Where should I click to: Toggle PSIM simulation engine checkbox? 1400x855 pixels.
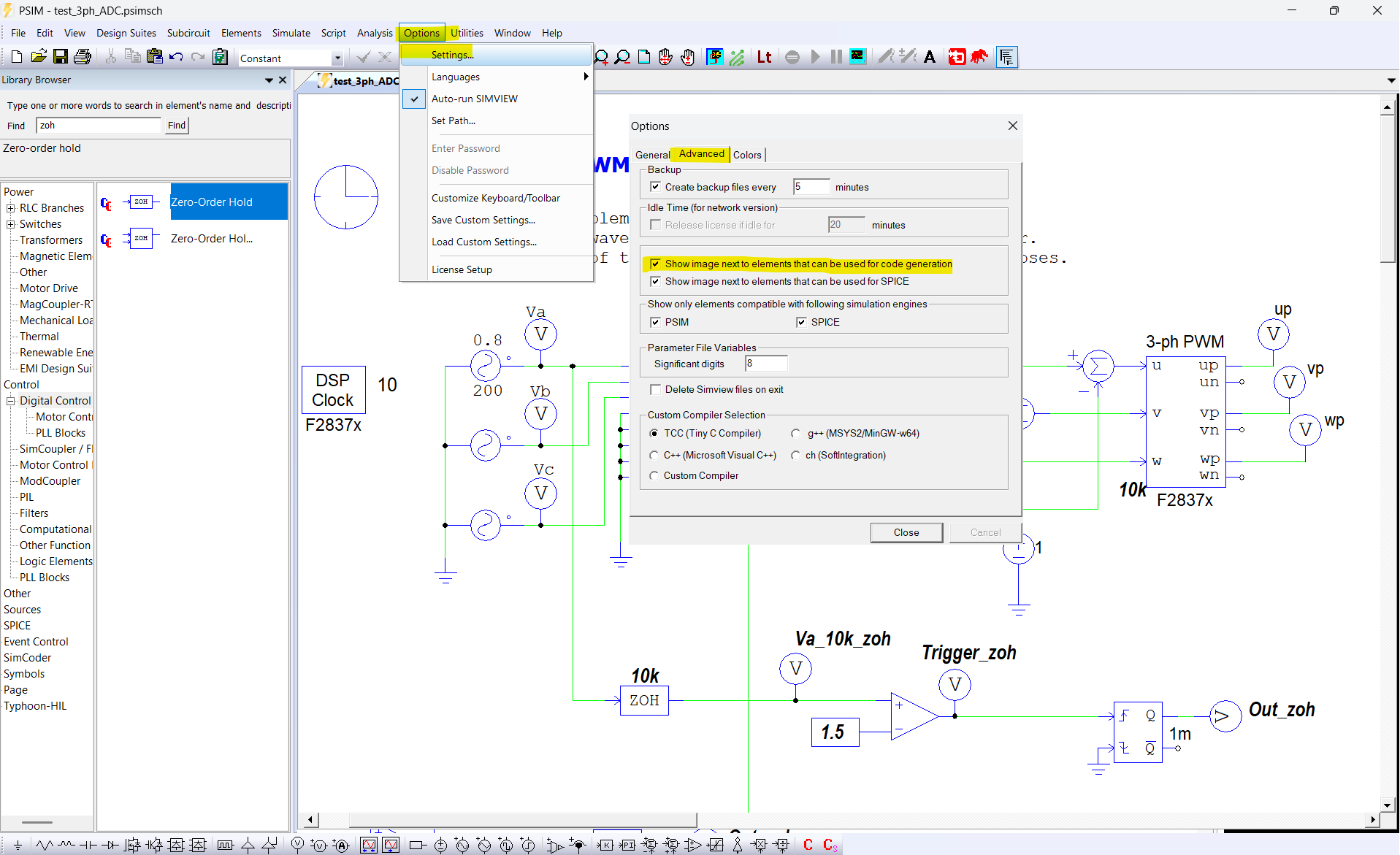655,322
